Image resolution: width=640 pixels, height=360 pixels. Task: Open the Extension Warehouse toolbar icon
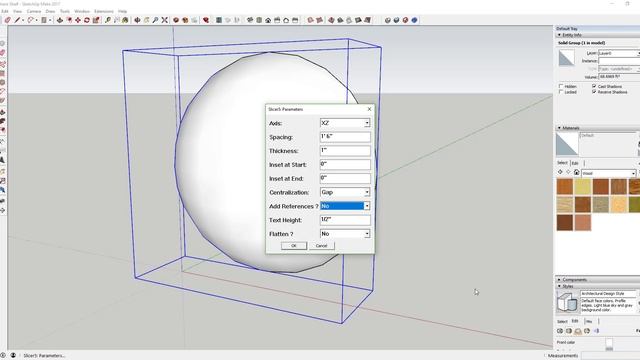coord(185,20)
